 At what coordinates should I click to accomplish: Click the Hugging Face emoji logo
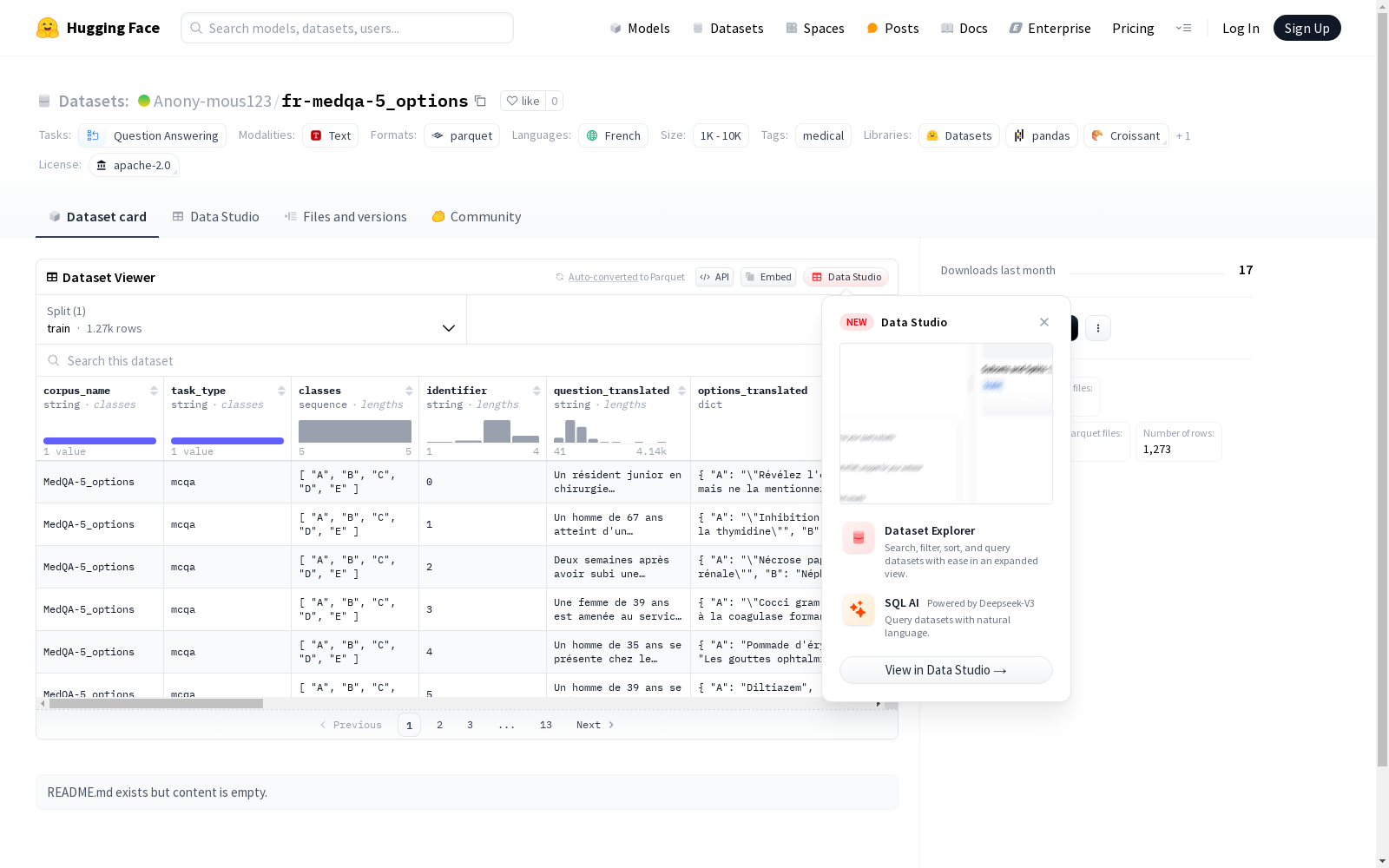point(48,28)
